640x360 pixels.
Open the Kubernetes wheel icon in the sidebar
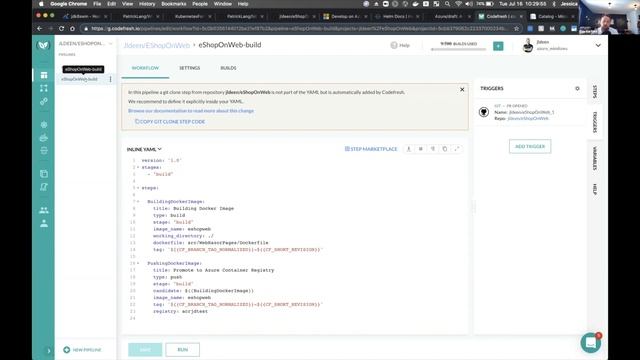coord(44,124)
